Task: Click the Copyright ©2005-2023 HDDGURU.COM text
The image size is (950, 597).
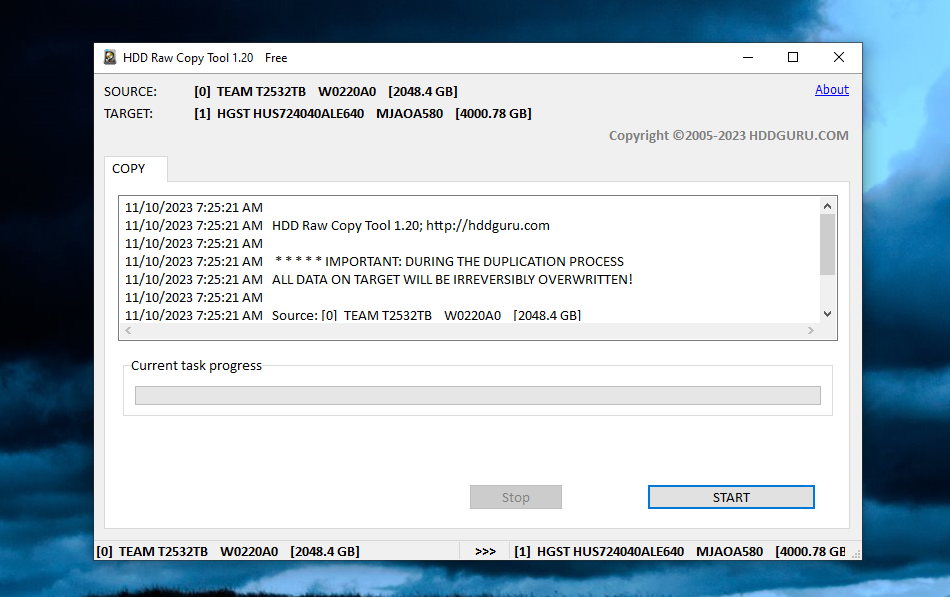Action: tap(728, 136)
